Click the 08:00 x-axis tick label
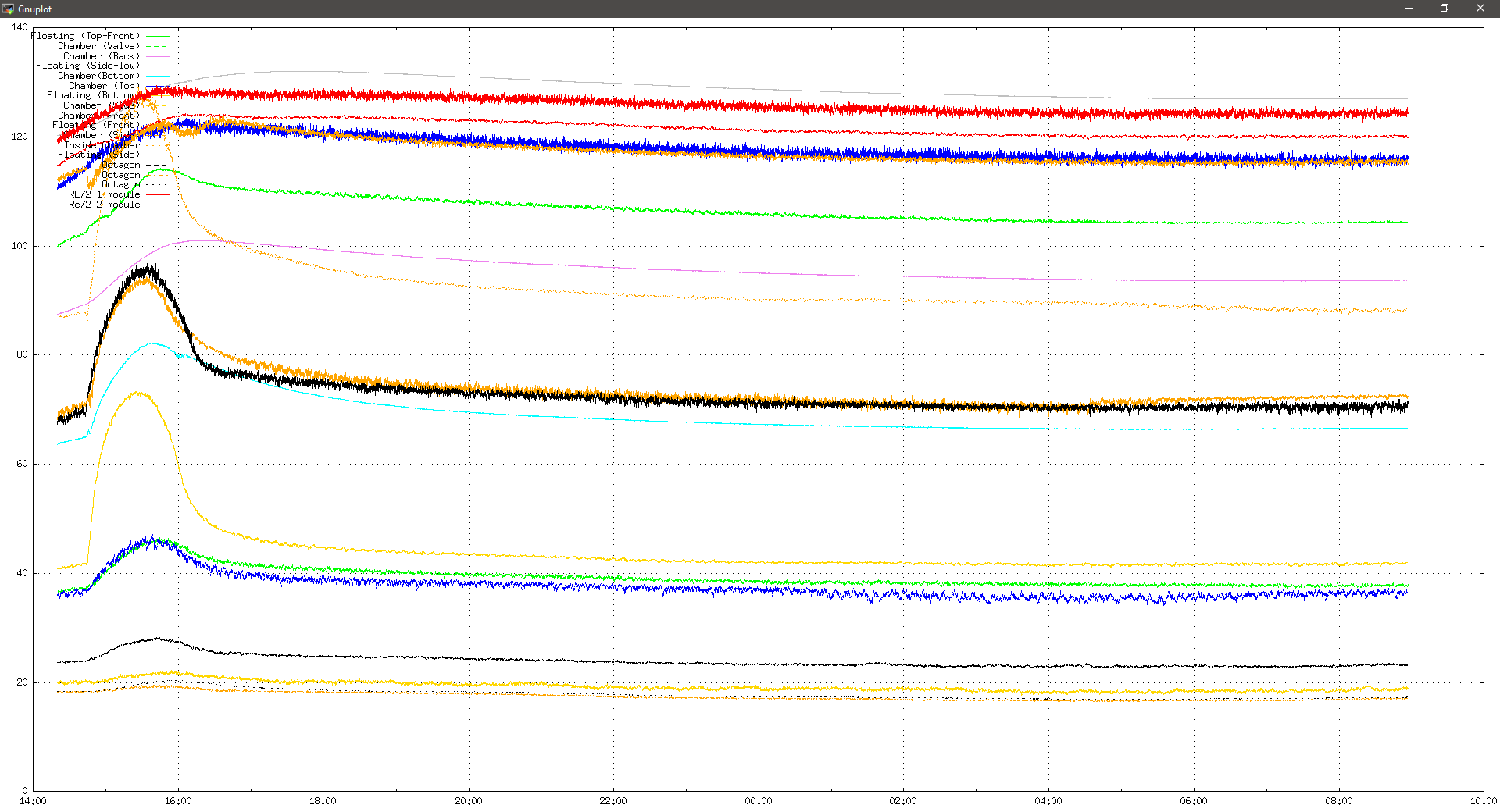The image size is (1500, 812). [1338, 801]
